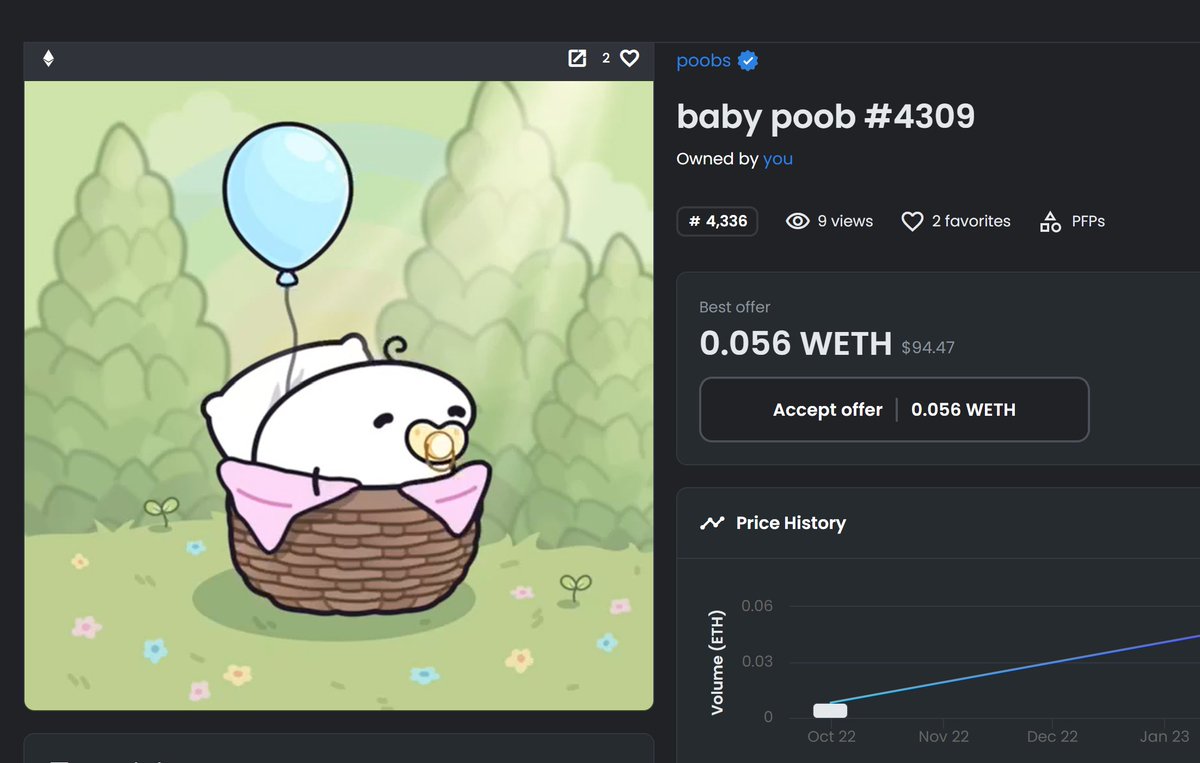1200x763 pixels.
Task: Click the '0.03' y-axis value
Action: pyautogui.click(x=757, y=662)
